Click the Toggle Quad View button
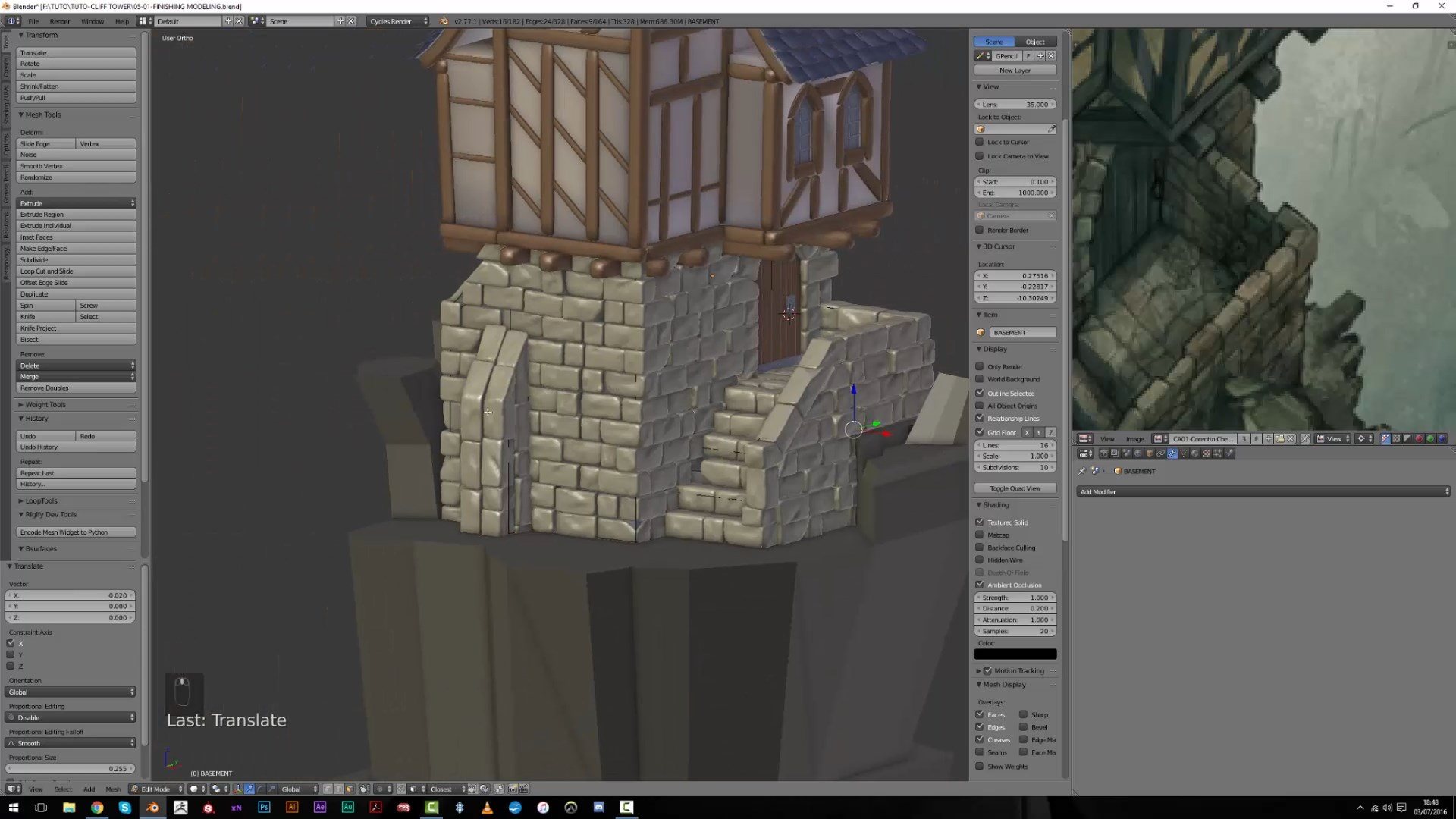 point(1015,488)
